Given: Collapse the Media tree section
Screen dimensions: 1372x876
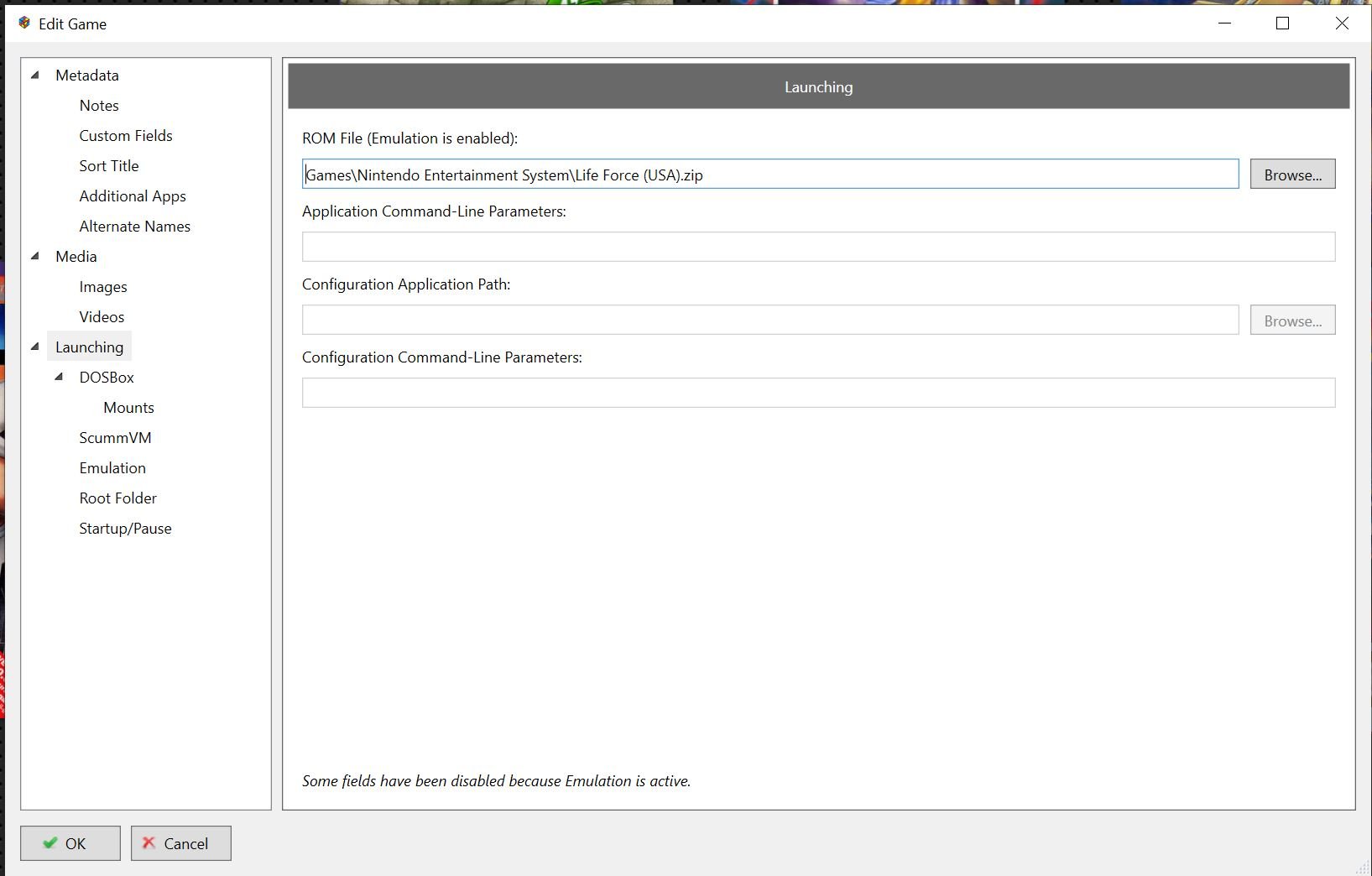Looking at the screenshot, I should click(35, 256).
